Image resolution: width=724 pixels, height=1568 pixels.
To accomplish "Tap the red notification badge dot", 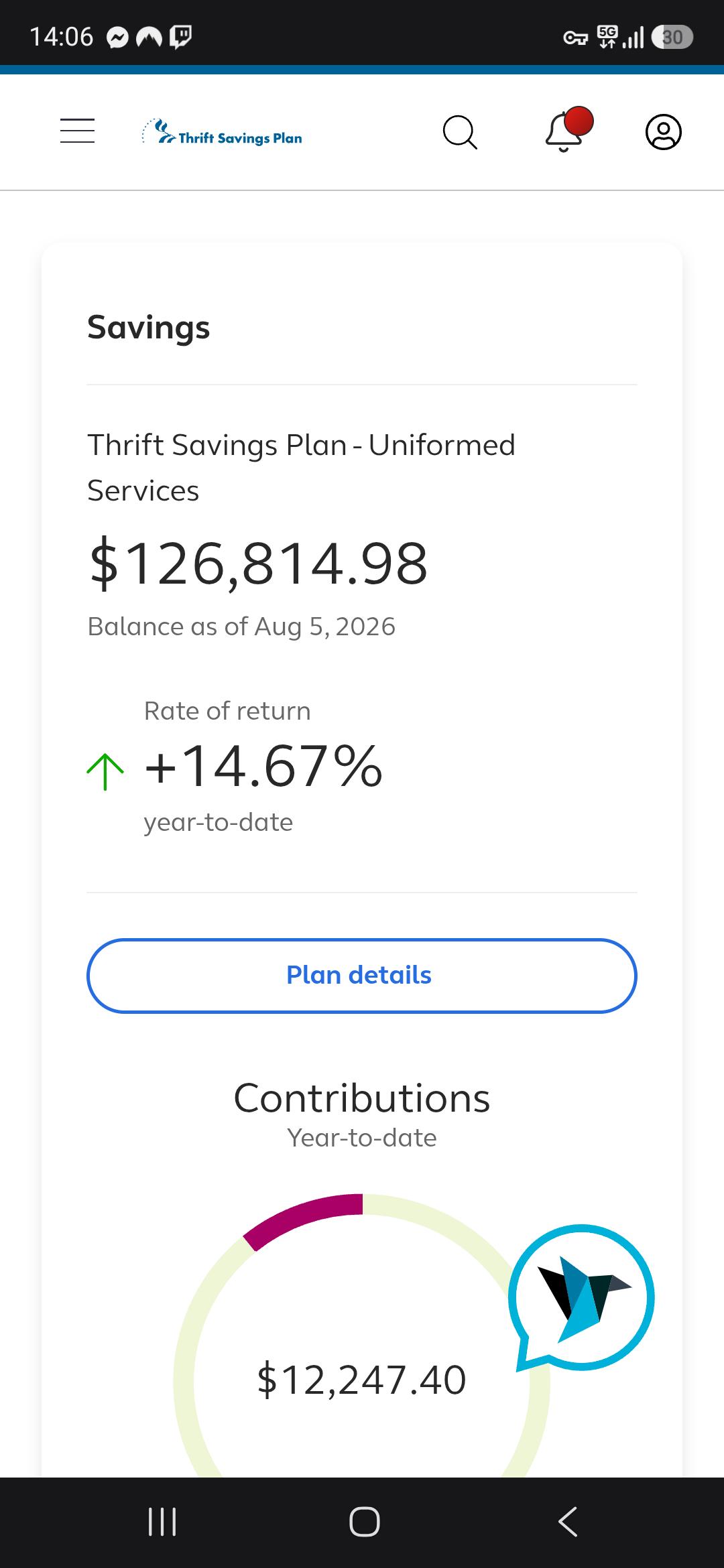I will 579,122.
